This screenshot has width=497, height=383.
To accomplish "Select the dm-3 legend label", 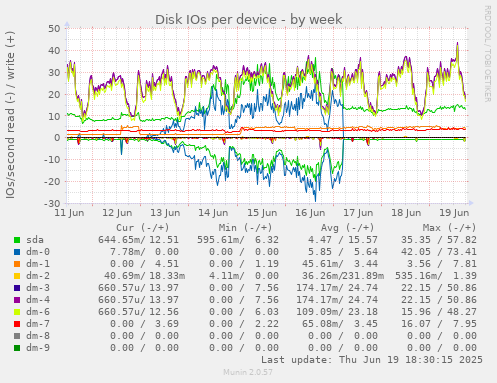I will [x=38, y=288].
